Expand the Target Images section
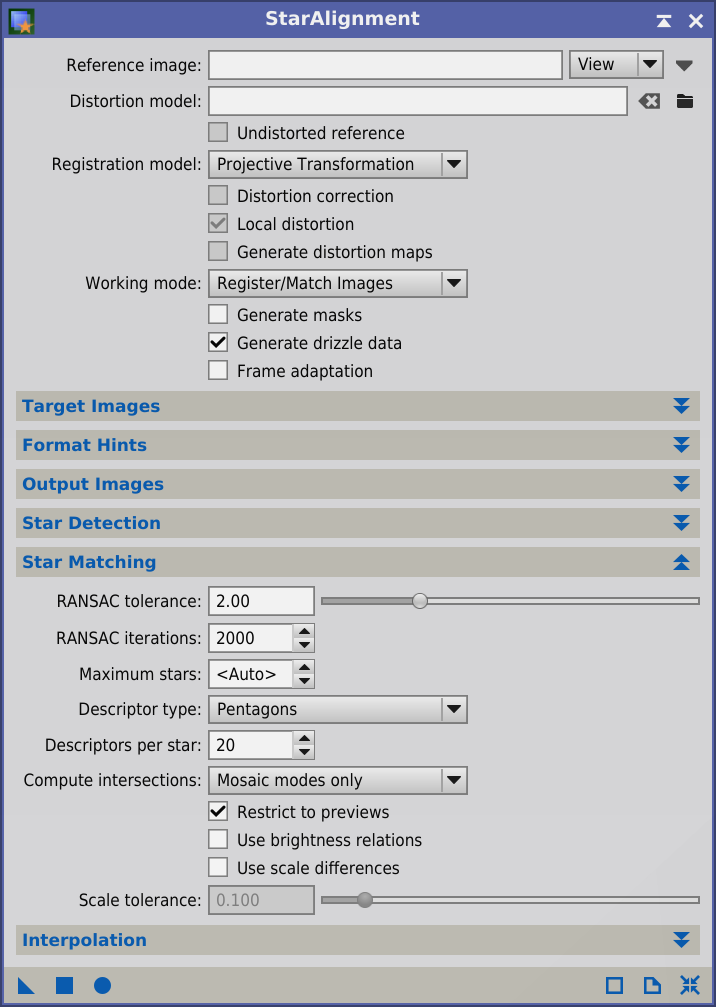716x1007 pixels. coord(358,407)
